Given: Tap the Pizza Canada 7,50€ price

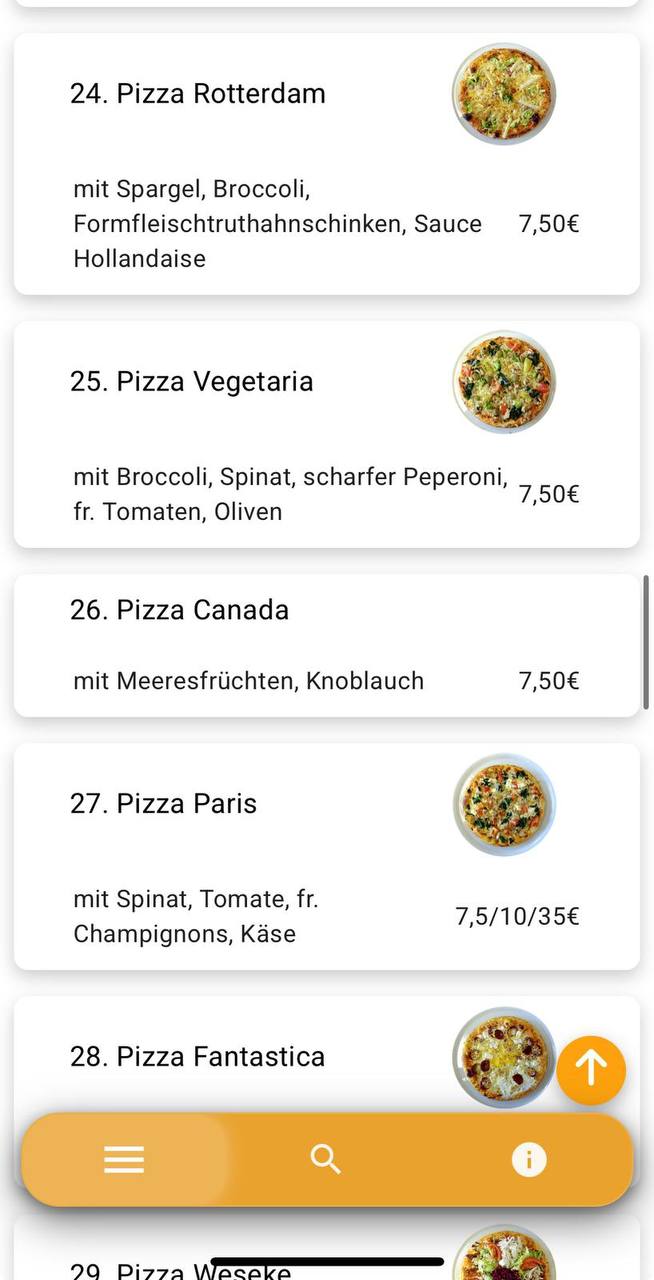Looking at the screenshot, I should (x=549, y=681).
